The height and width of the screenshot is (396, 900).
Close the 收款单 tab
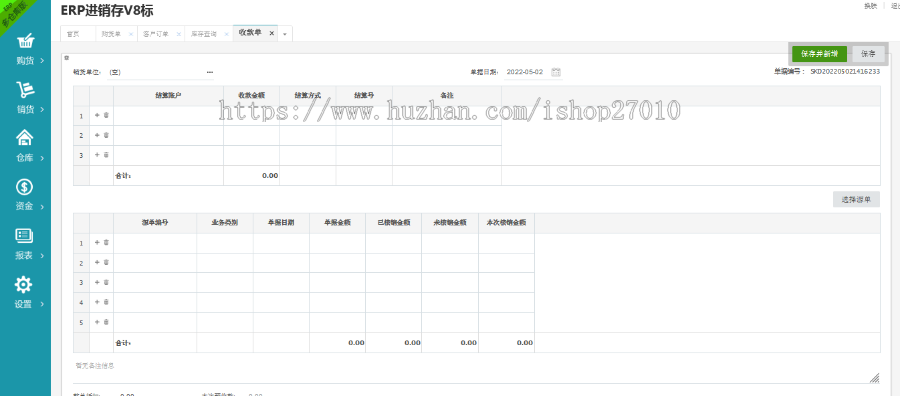tap(271, 33)
